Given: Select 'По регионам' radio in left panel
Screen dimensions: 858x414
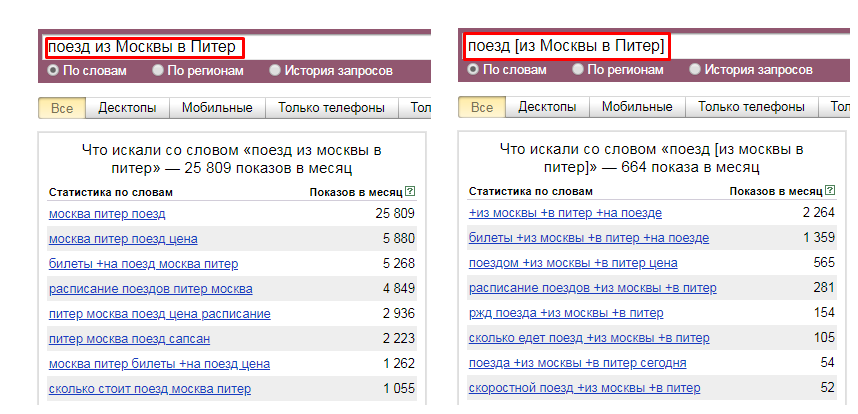Looking at the screenshot, I should (x=158, y=71).
